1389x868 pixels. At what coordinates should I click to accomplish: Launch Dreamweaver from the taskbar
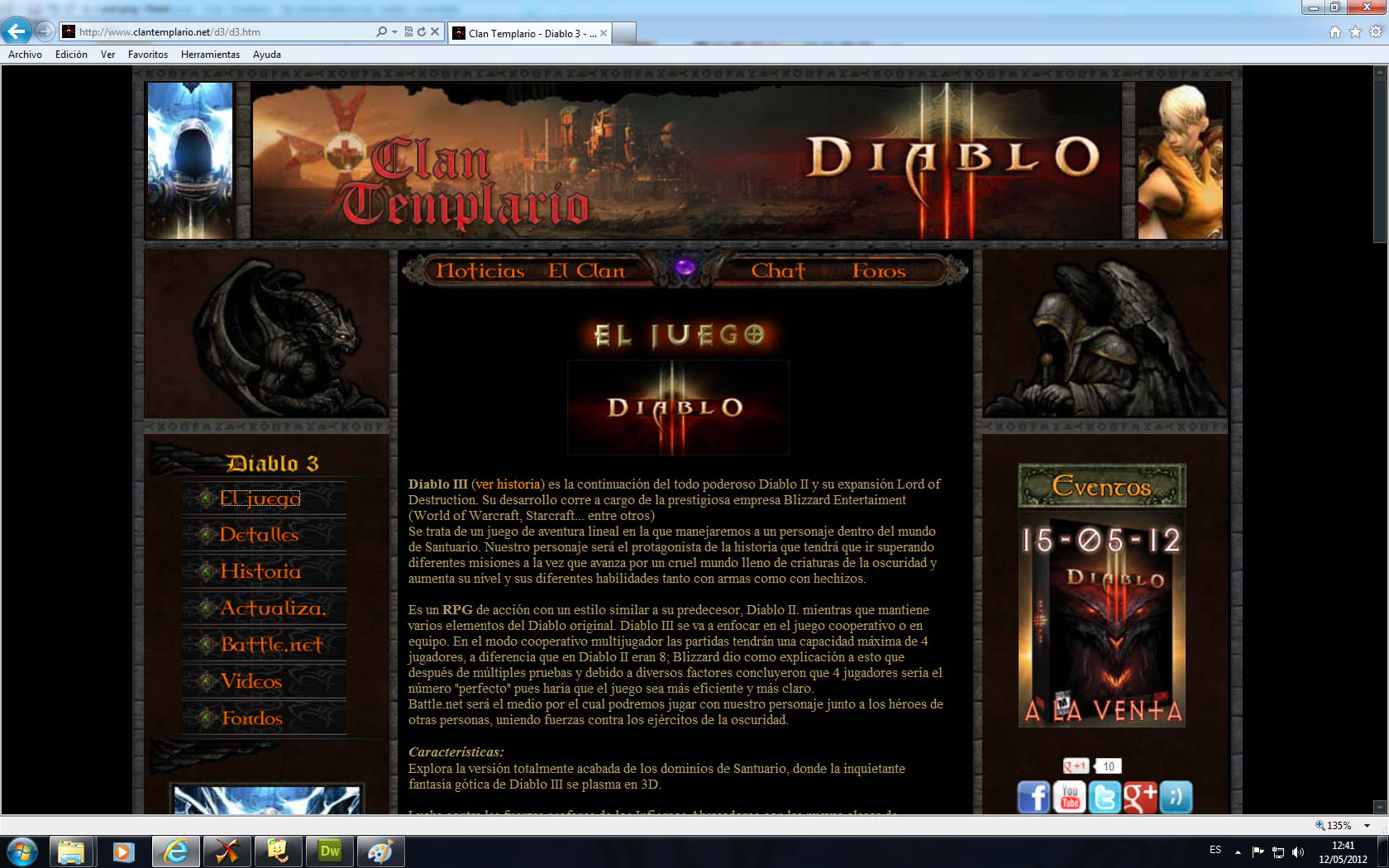(x=330, y=851)
